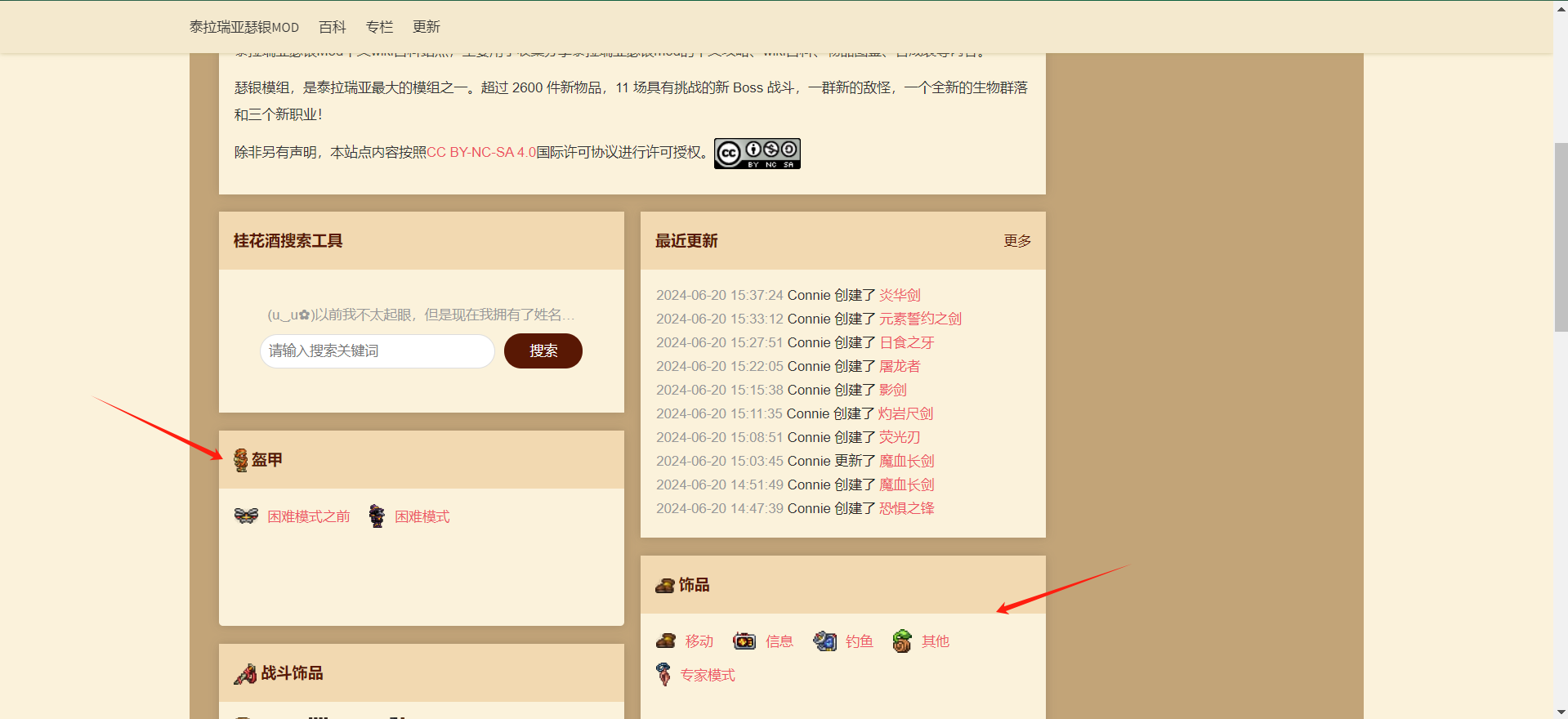
Task: Open the 更新 menu in the top navigation
Action: coord(427,27)
